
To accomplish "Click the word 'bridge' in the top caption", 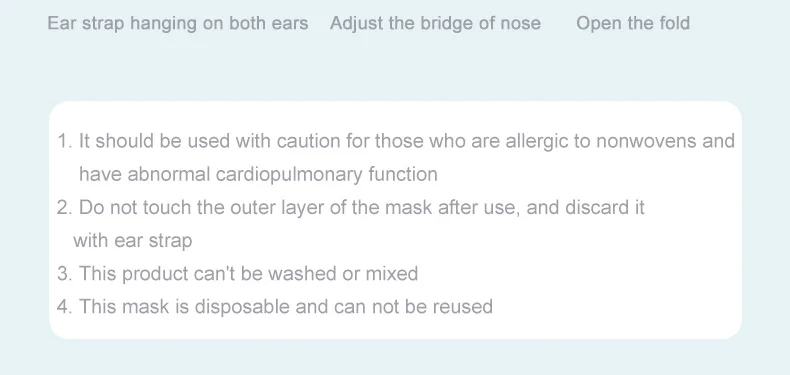I will [448, 24].
